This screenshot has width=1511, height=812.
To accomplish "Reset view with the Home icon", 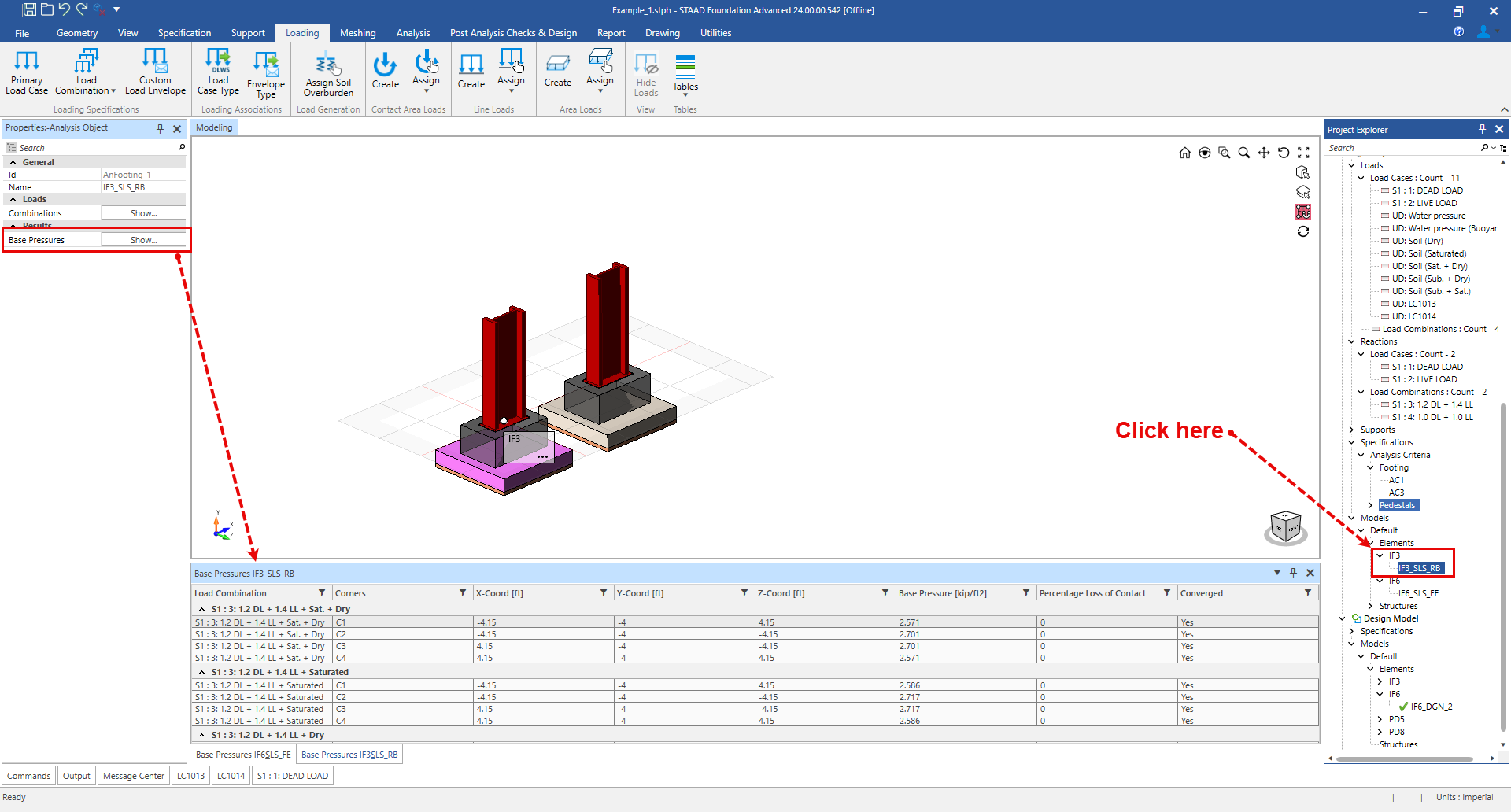I will click(1184, 153).
